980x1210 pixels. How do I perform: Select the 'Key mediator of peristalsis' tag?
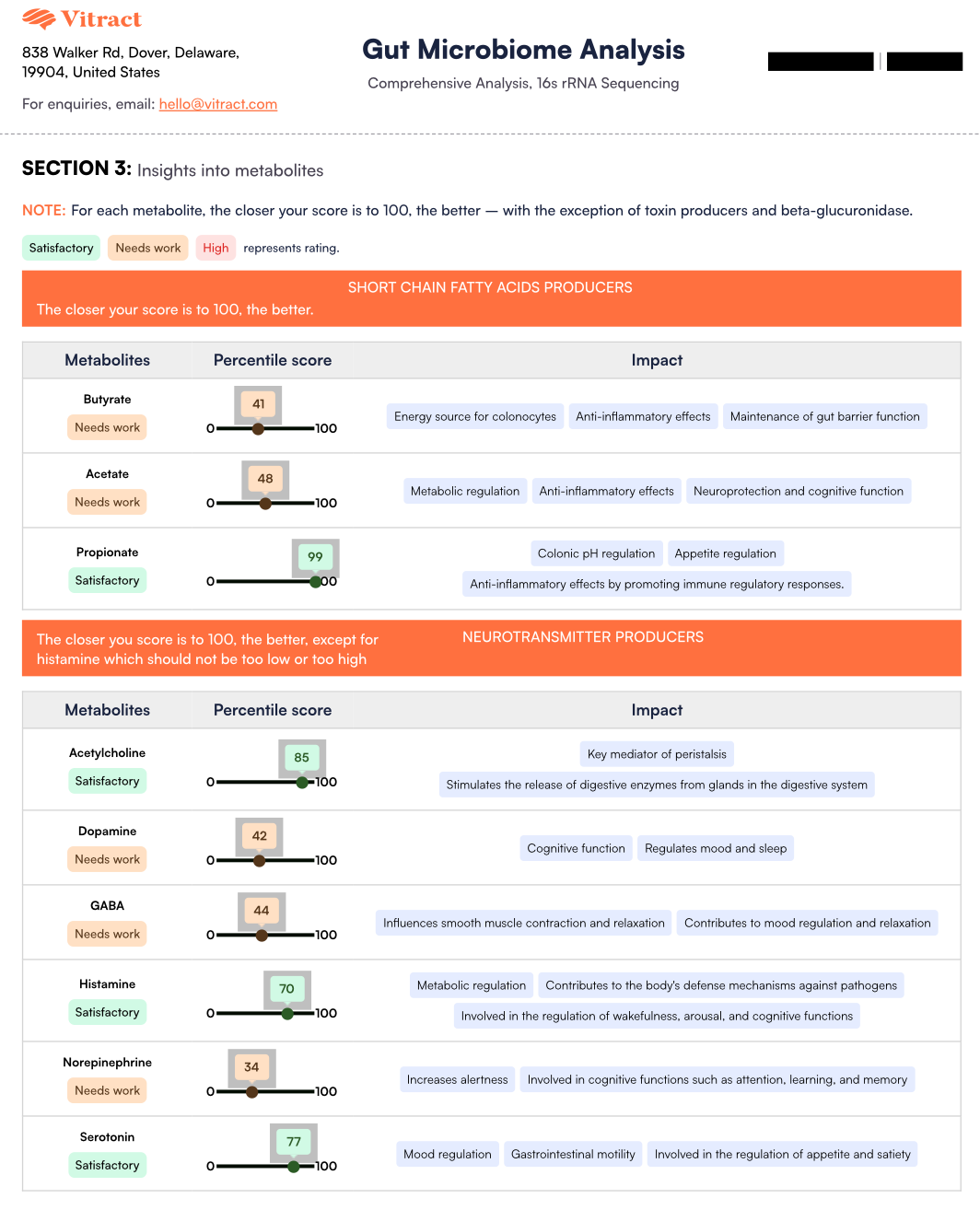point(657,754)
